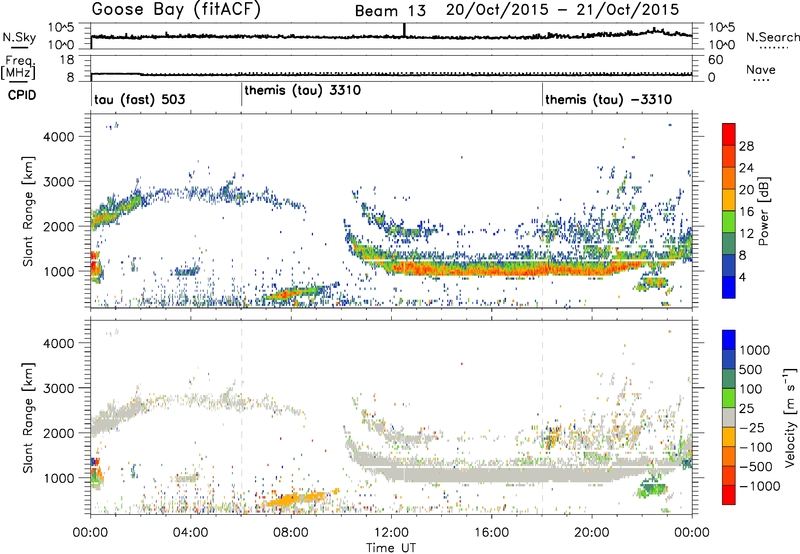Click the '08:00' time axis label

click(291, 532)
